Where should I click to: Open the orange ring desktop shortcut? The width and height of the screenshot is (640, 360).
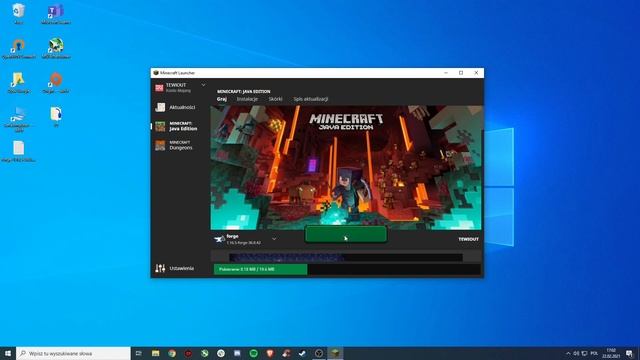56,82
